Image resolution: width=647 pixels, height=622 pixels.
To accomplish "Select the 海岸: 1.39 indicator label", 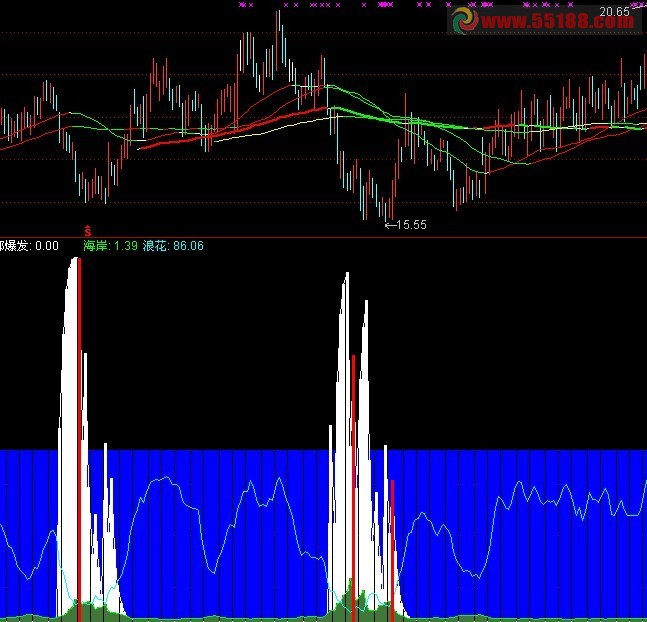I will 110,246.
